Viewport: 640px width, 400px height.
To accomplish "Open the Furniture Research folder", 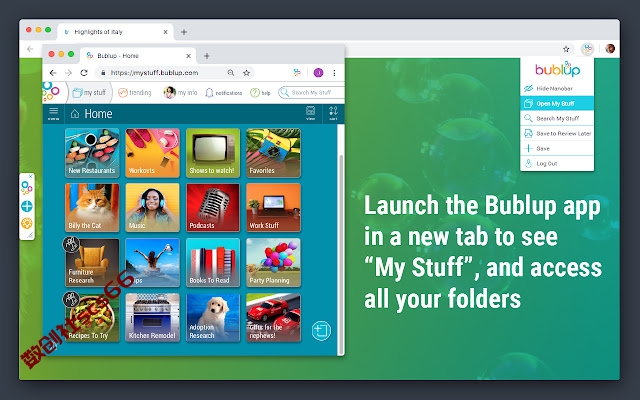I will pos(92,263).
